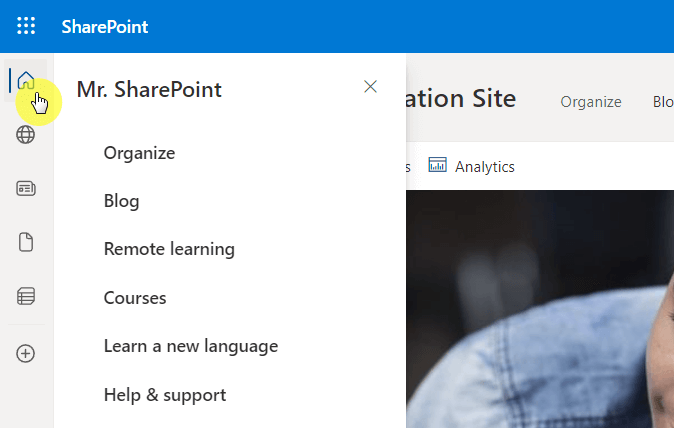The width and height of the screenshot is (674, 428).
Task: Open the My files page icon
Action: (26, 242)
